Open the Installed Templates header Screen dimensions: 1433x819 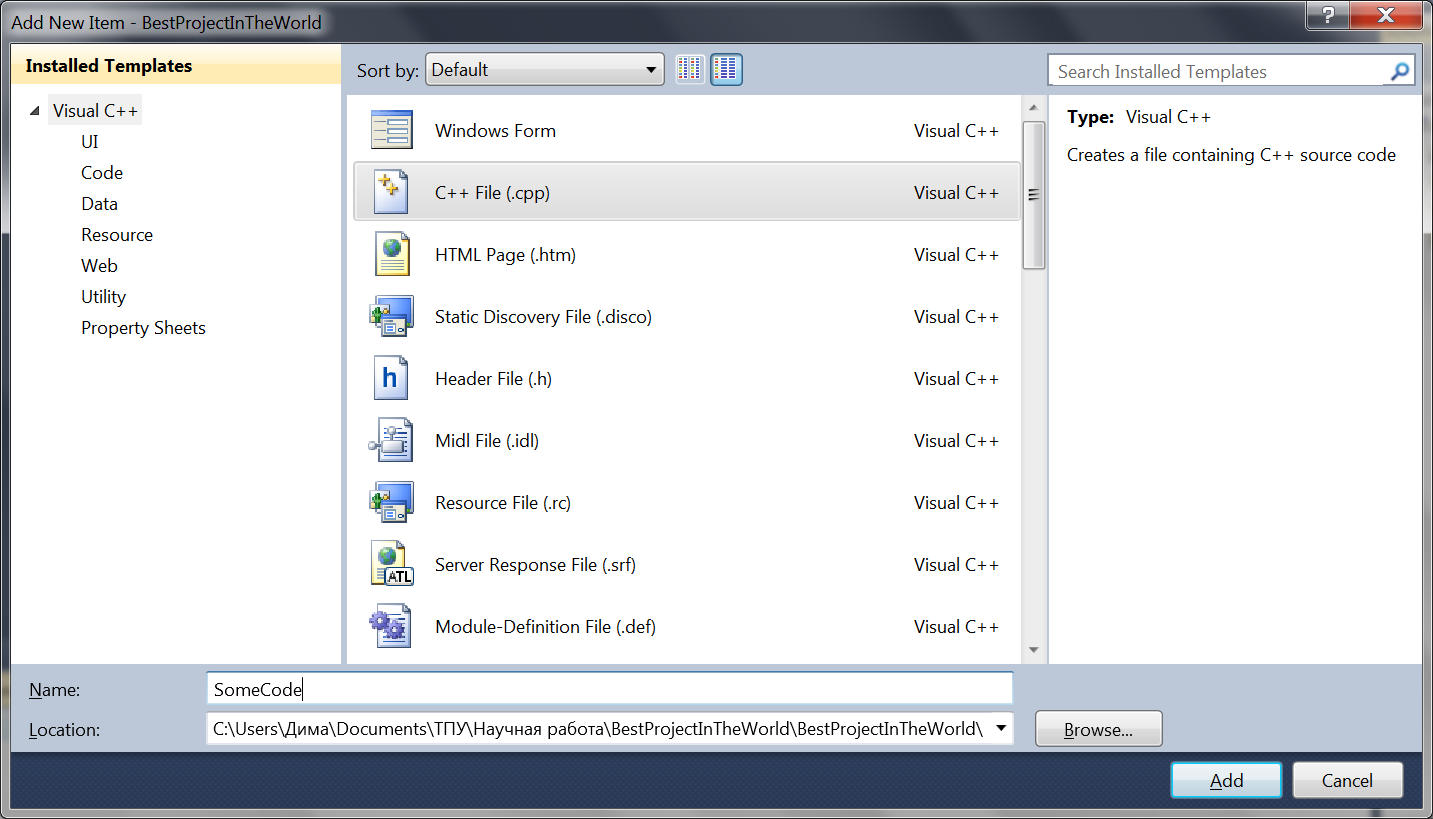click(x=176, y=66)
